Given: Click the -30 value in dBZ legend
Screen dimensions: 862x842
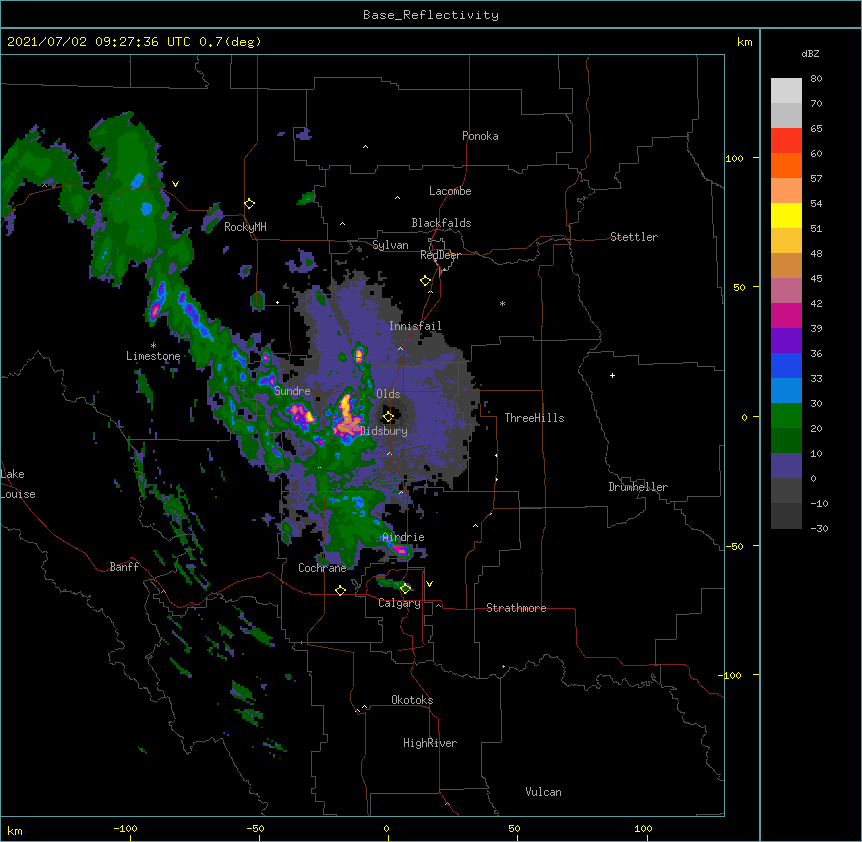Looking at the screenshot, I should (819, 528).
